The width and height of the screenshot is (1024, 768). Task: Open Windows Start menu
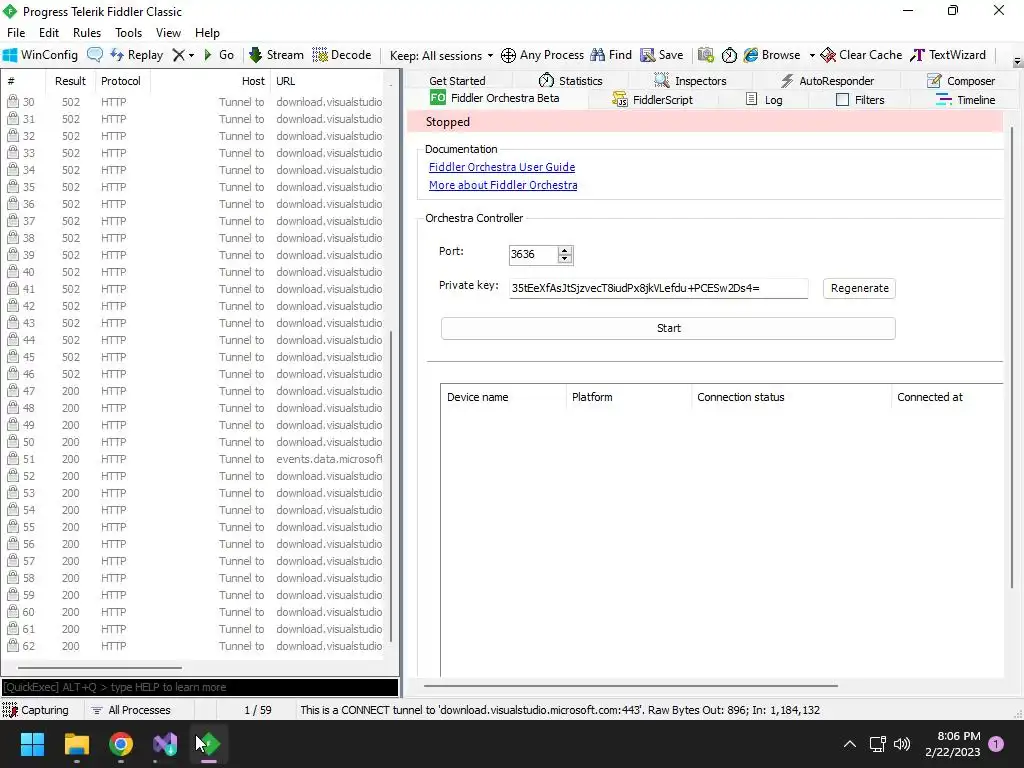32,744
